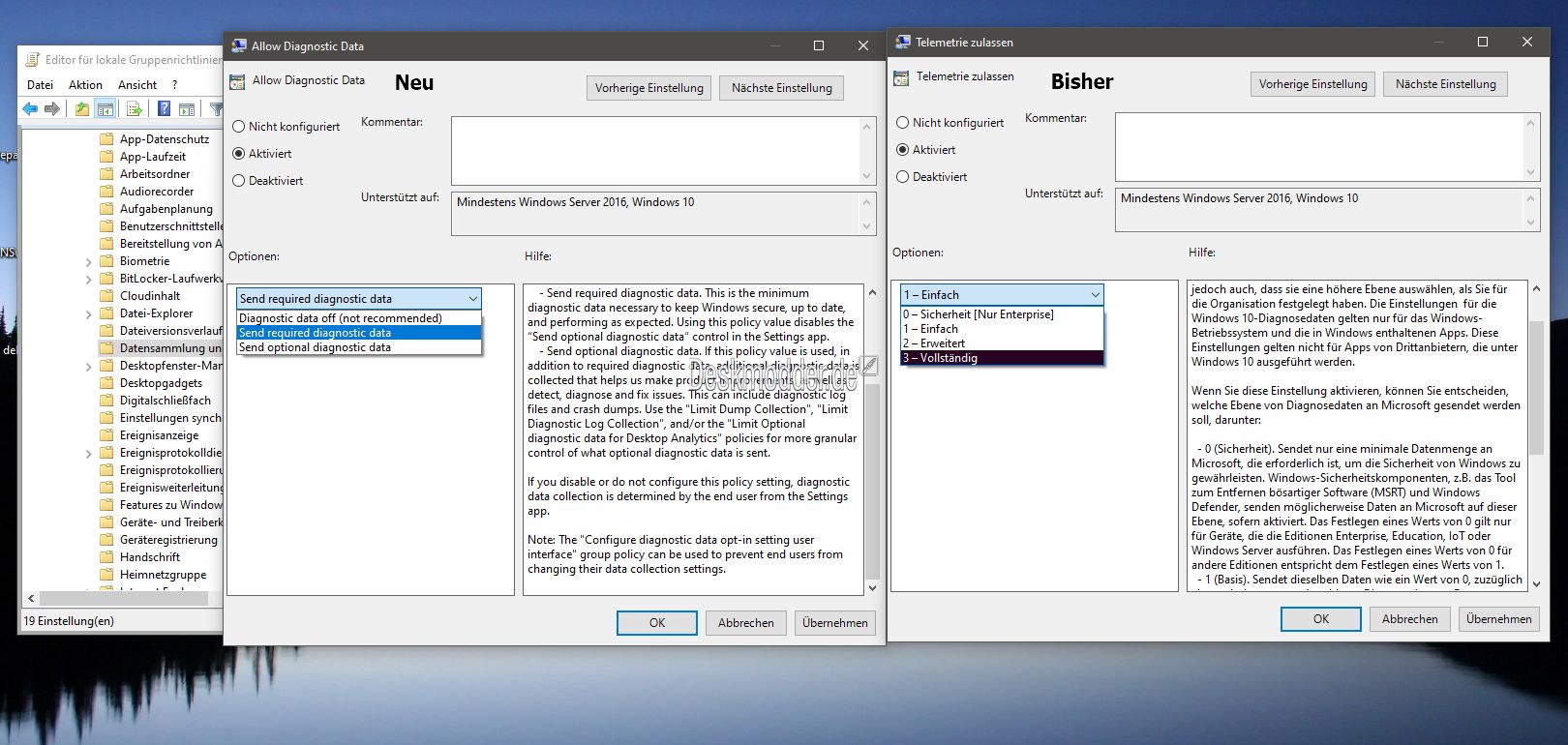Click the Cloudinhalt folder icon
Viewport: 1568px width, 745px height.
pyautogui.click(x=106, y=296)
